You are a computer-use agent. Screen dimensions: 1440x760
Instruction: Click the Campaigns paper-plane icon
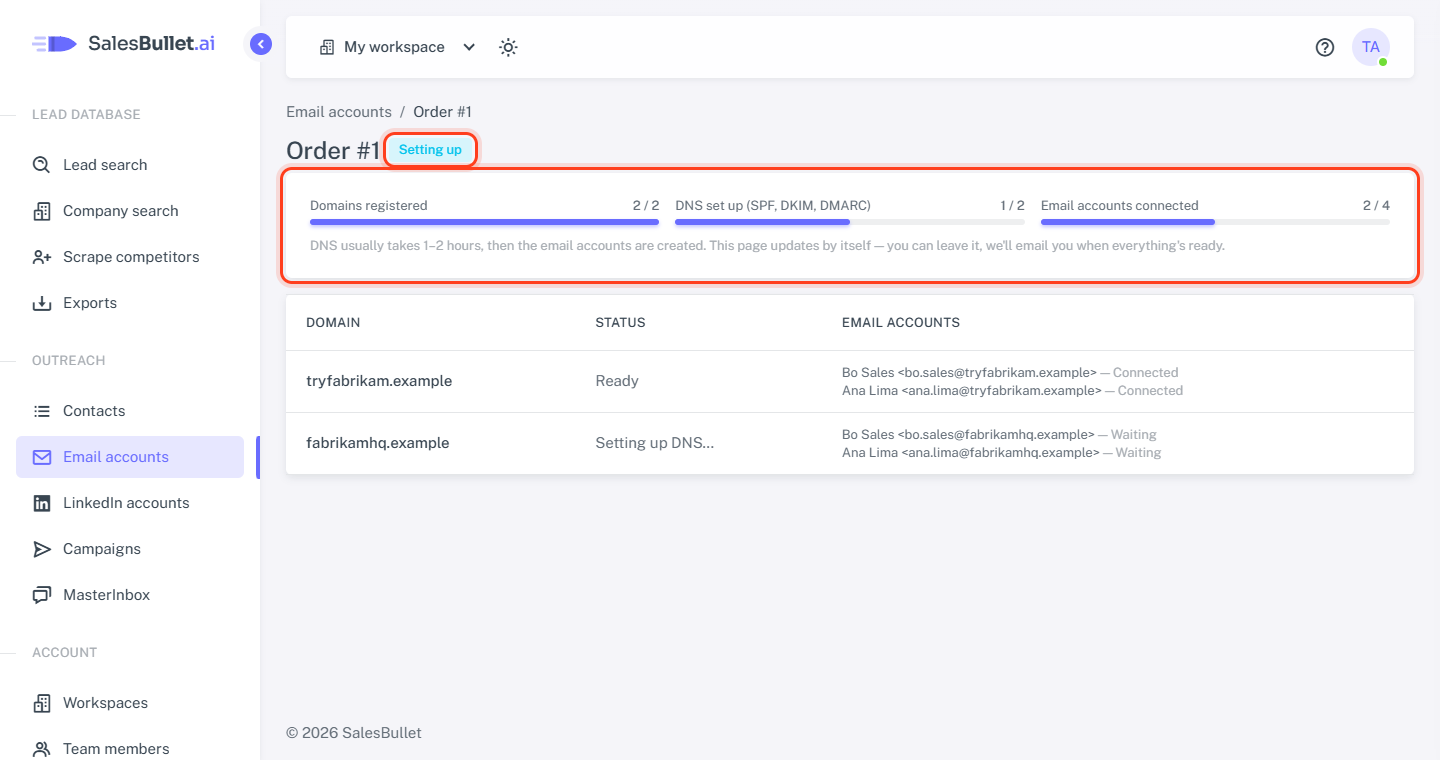coord(41,549)
